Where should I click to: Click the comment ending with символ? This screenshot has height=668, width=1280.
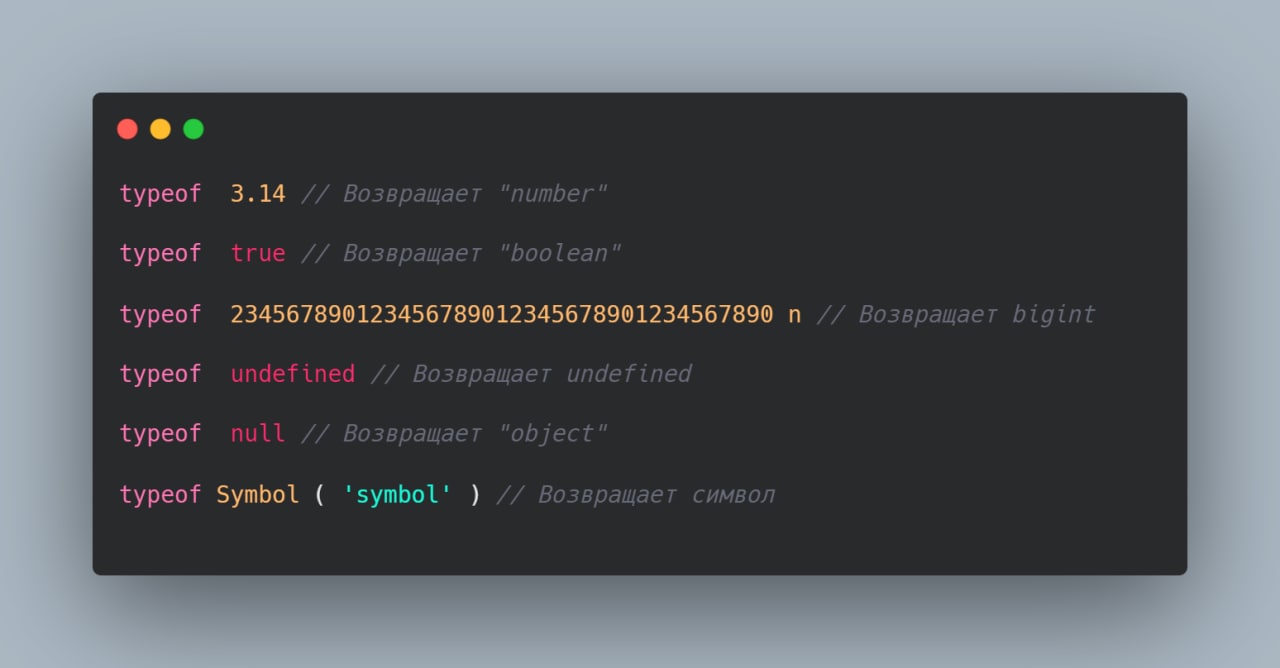[636, 494]
